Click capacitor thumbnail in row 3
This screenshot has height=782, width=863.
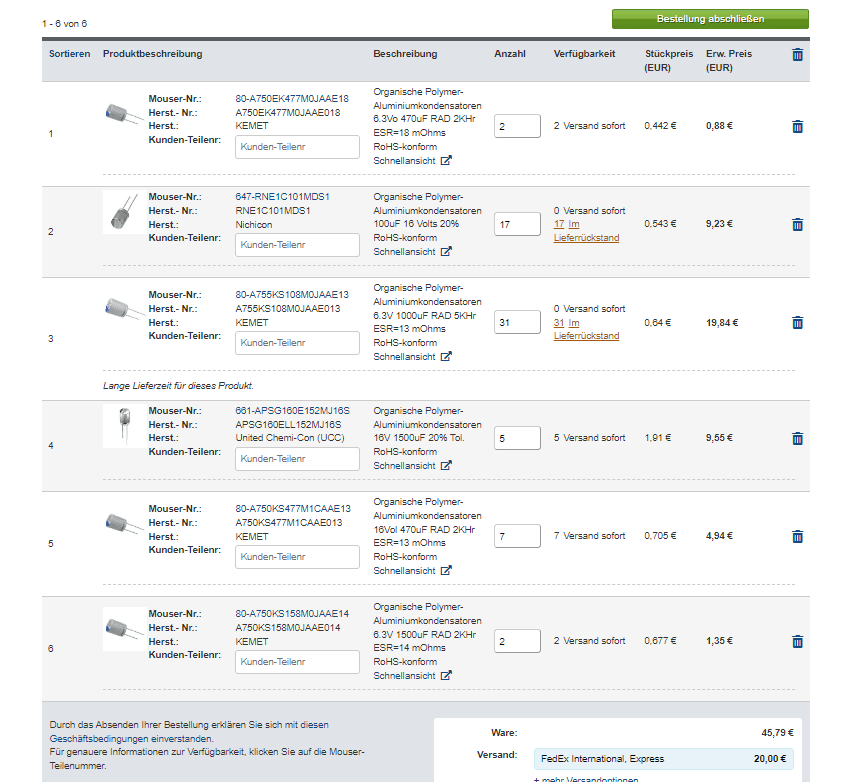coord(124,310)
